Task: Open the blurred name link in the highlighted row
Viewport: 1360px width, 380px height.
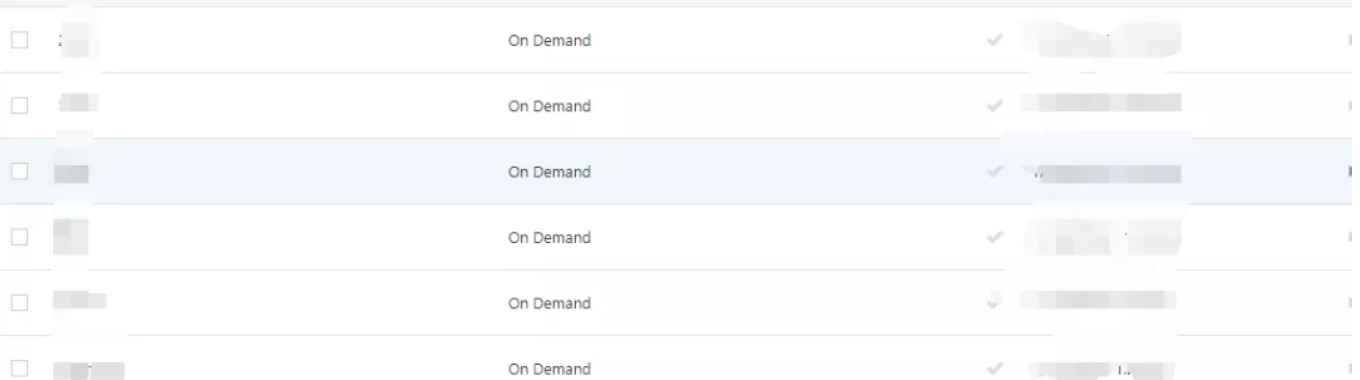Action: tap(72, 173)
